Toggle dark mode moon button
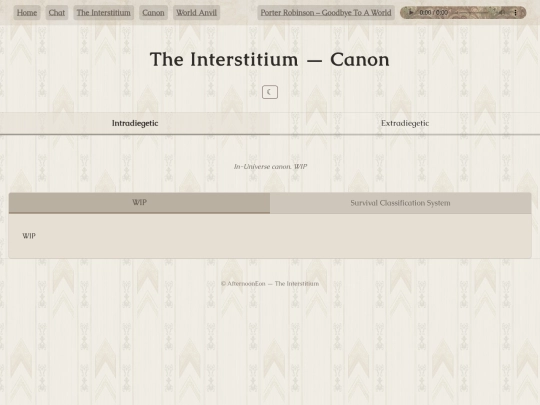Screen dimensions: 540x405 270,92
